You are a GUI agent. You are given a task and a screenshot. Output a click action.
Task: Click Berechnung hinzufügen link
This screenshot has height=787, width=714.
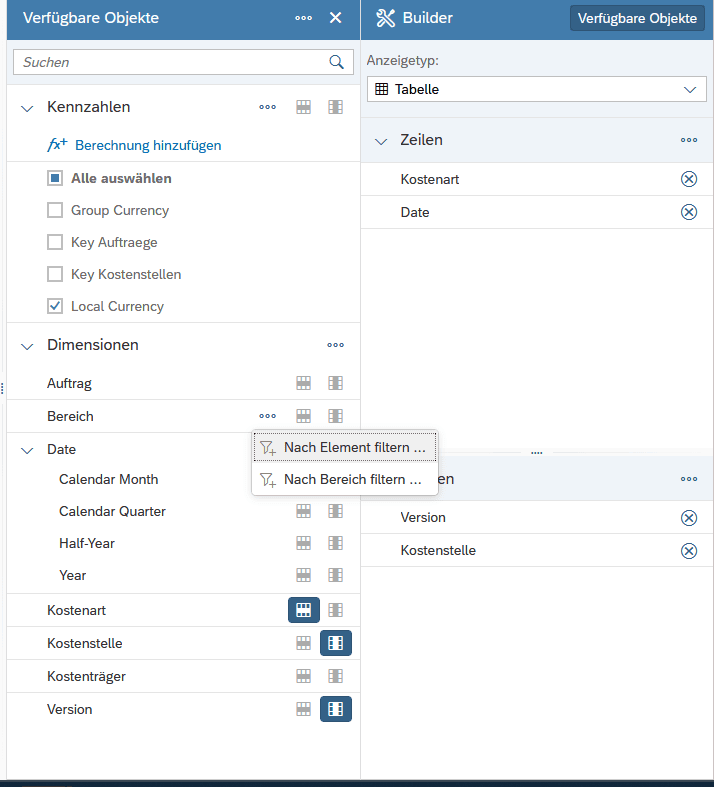click(147, 145)
